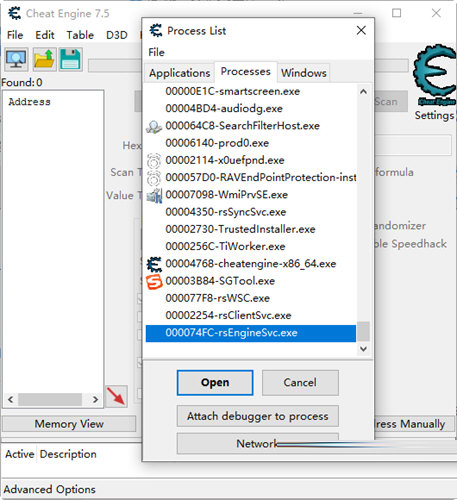Click the Memory View button
This screenshot has width=457, height=500.
[69, 424]
